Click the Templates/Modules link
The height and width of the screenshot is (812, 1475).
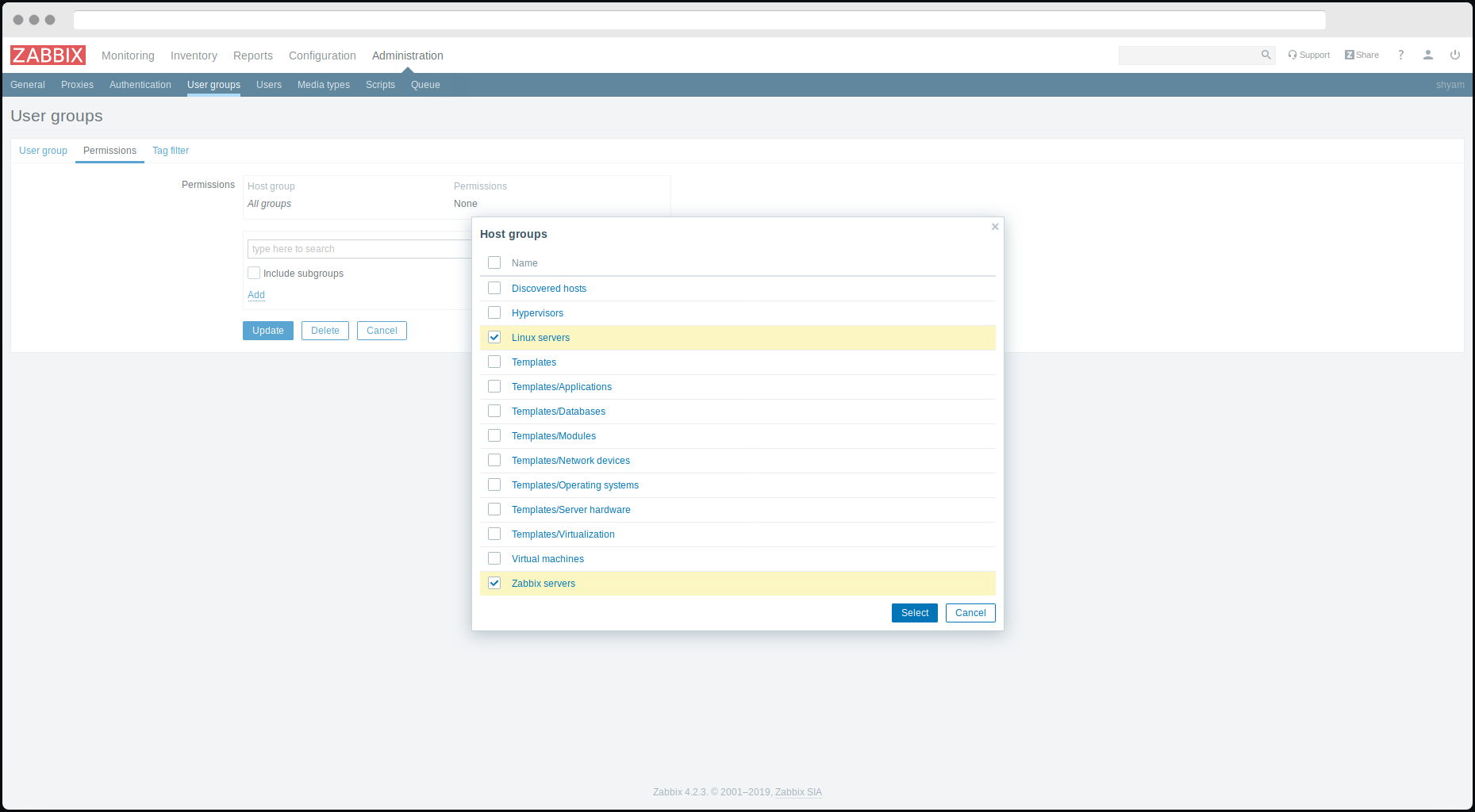pos(554,436)
